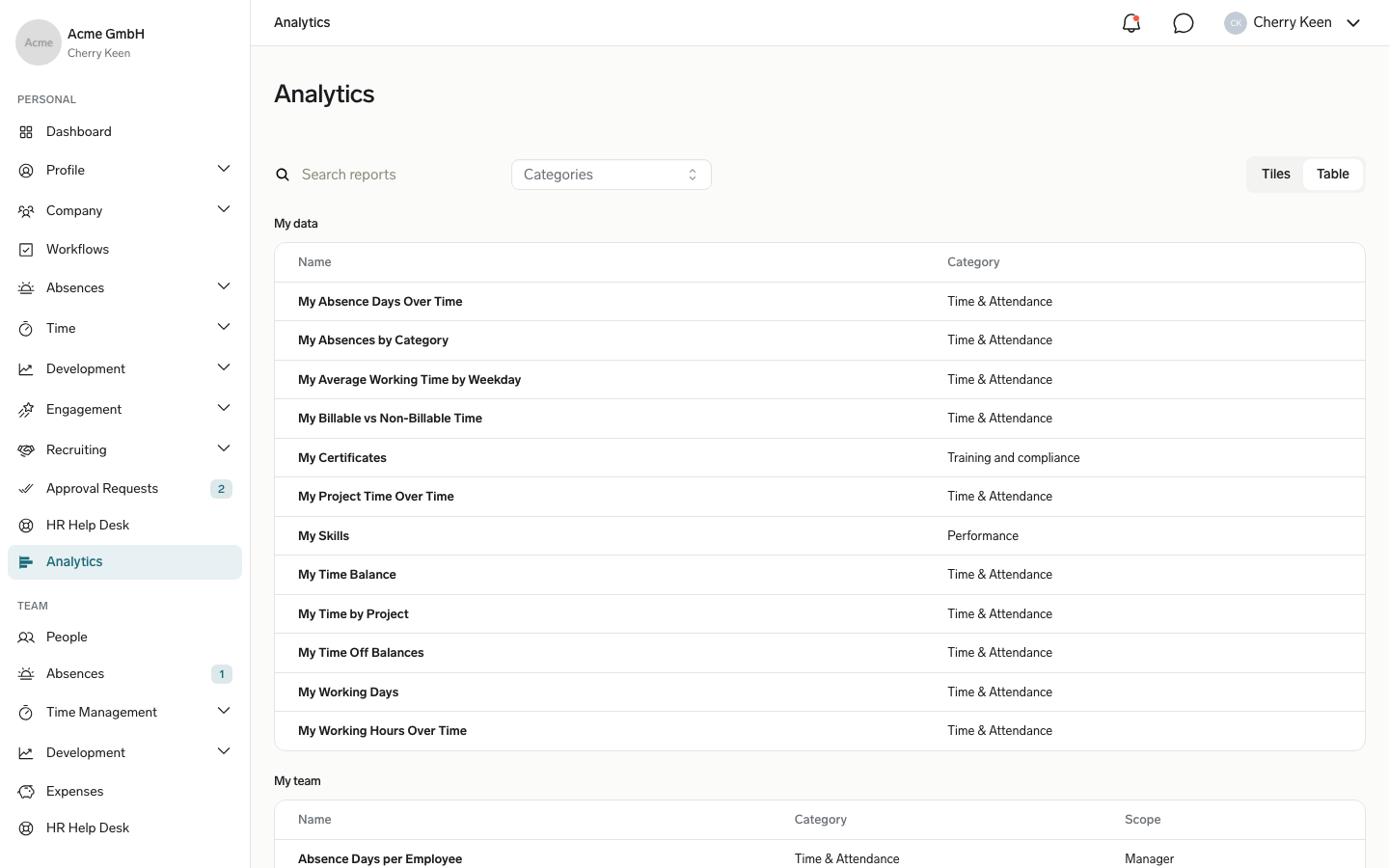Open Absence Days per Employee report
This screenshot has height=868, width=1389.
(x=380, y=859)
